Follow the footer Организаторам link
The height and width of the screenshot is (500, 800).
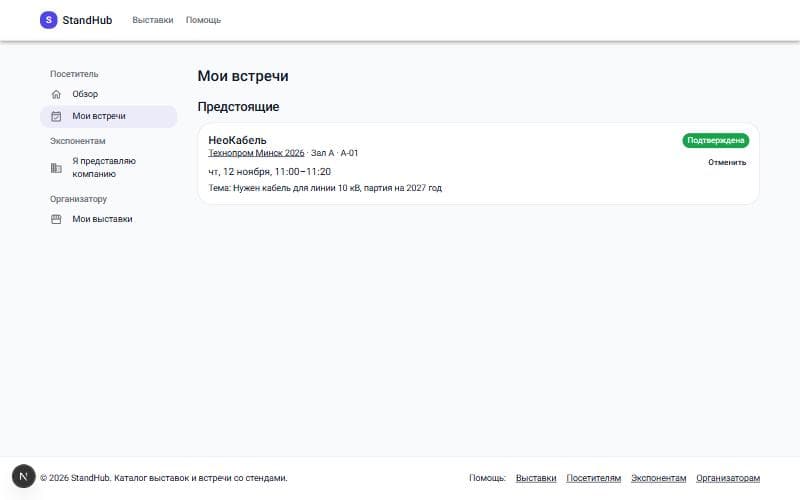click(728, 478)
